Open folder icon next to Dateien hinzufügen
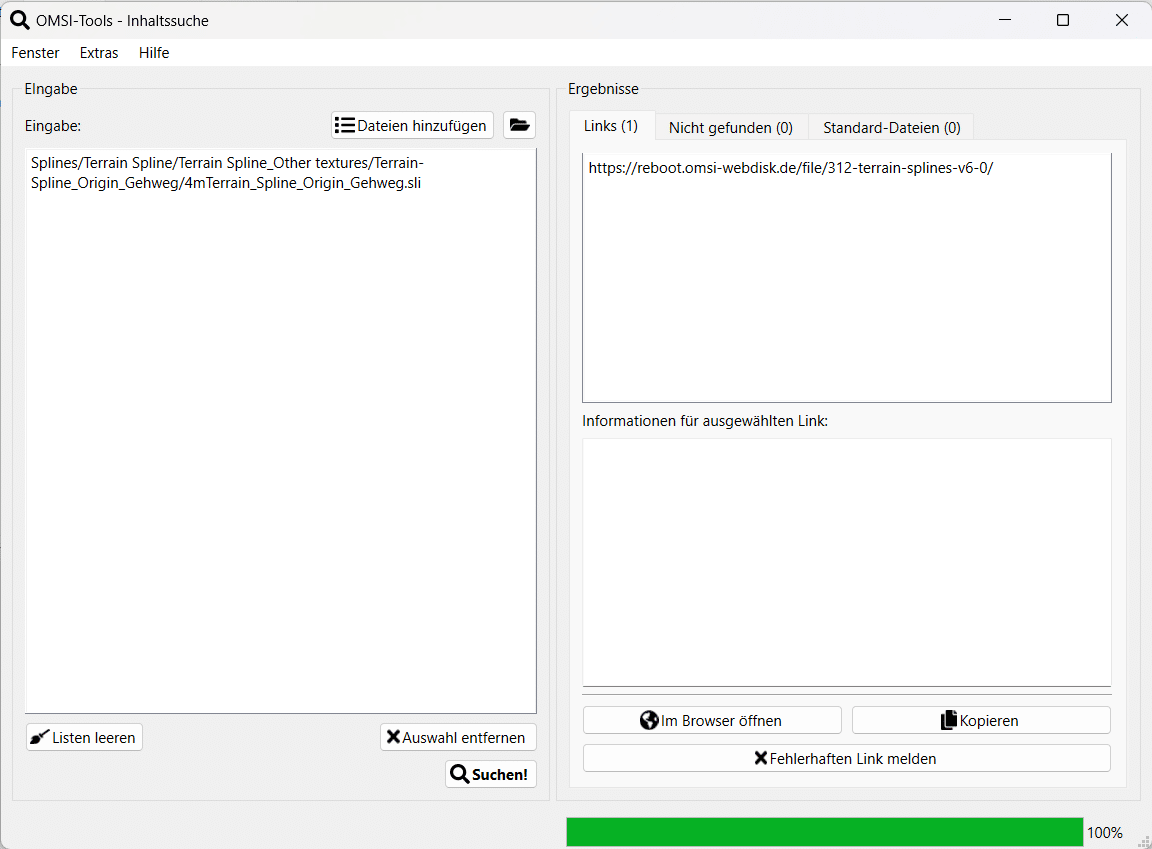1152x849 pixels. click(519, 125)
